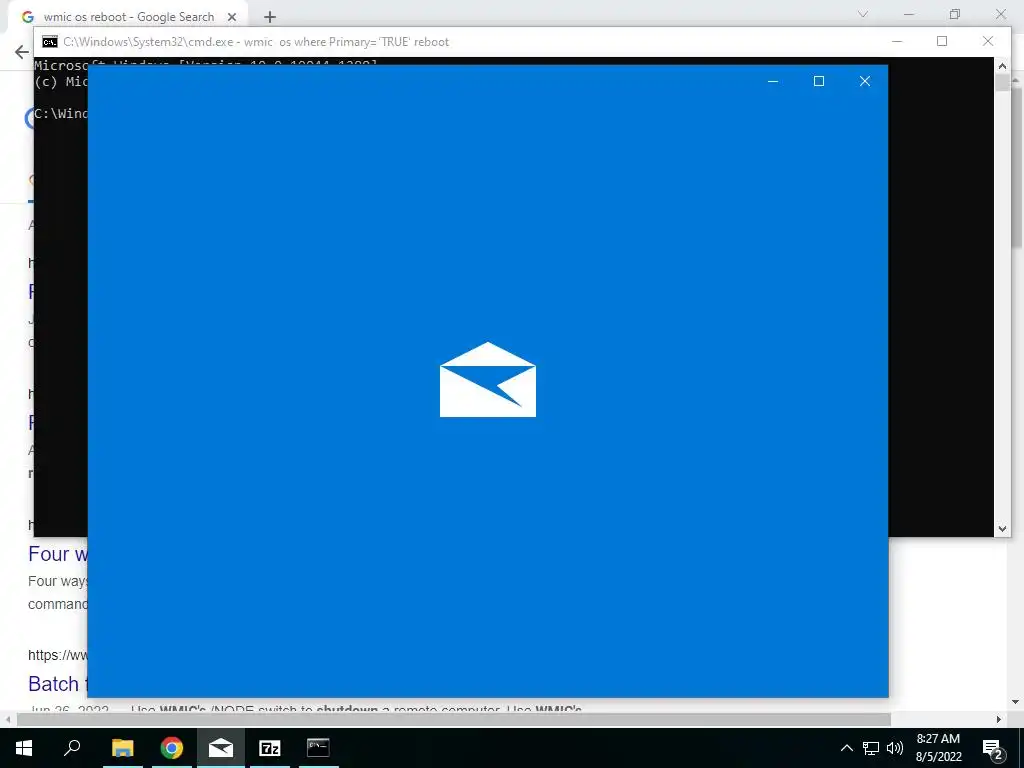Select the 'wmic os reboot - Google Search' tab
This screenshot has width=1024, height=768.
click(x=129, y=17)
